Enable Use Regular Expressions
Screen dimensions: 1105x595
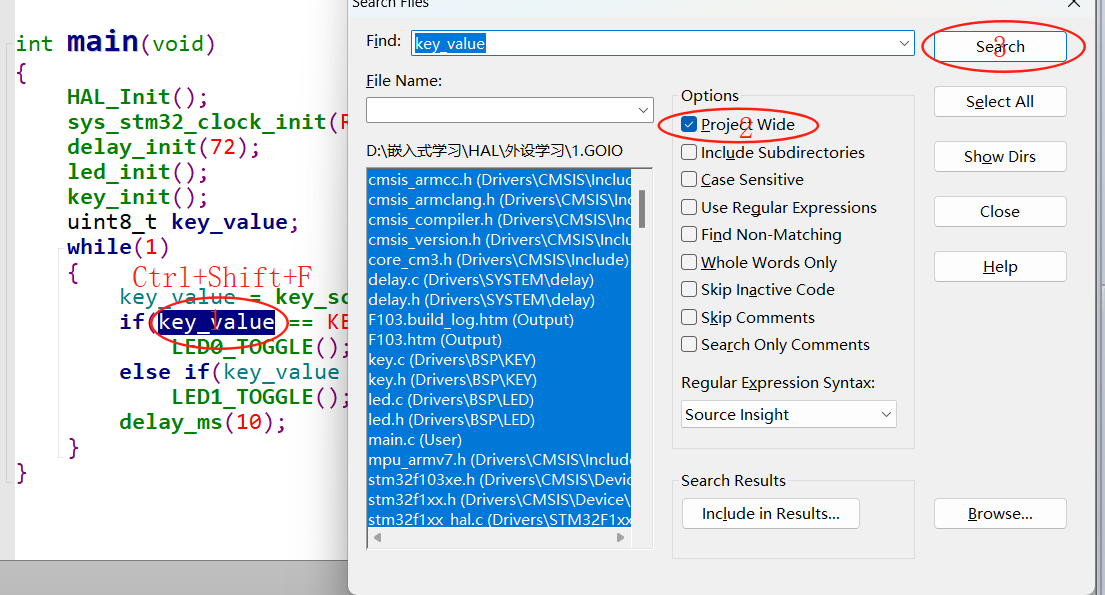[x=689, y=207]
